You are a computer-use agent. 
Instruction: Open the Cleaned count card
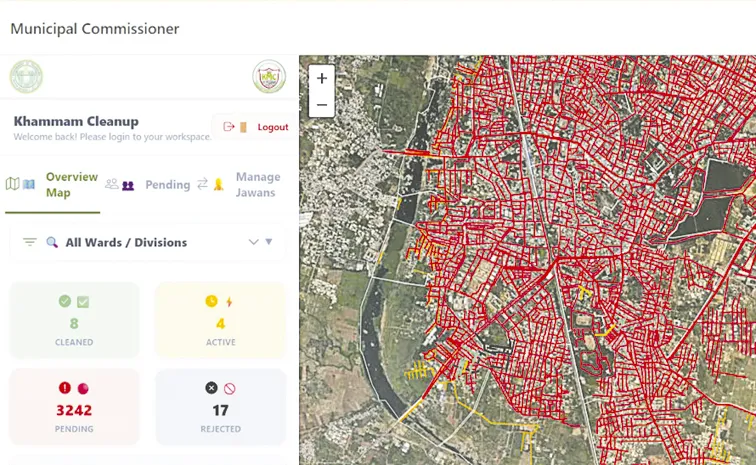pyautogui.click(x=74, y=320)
